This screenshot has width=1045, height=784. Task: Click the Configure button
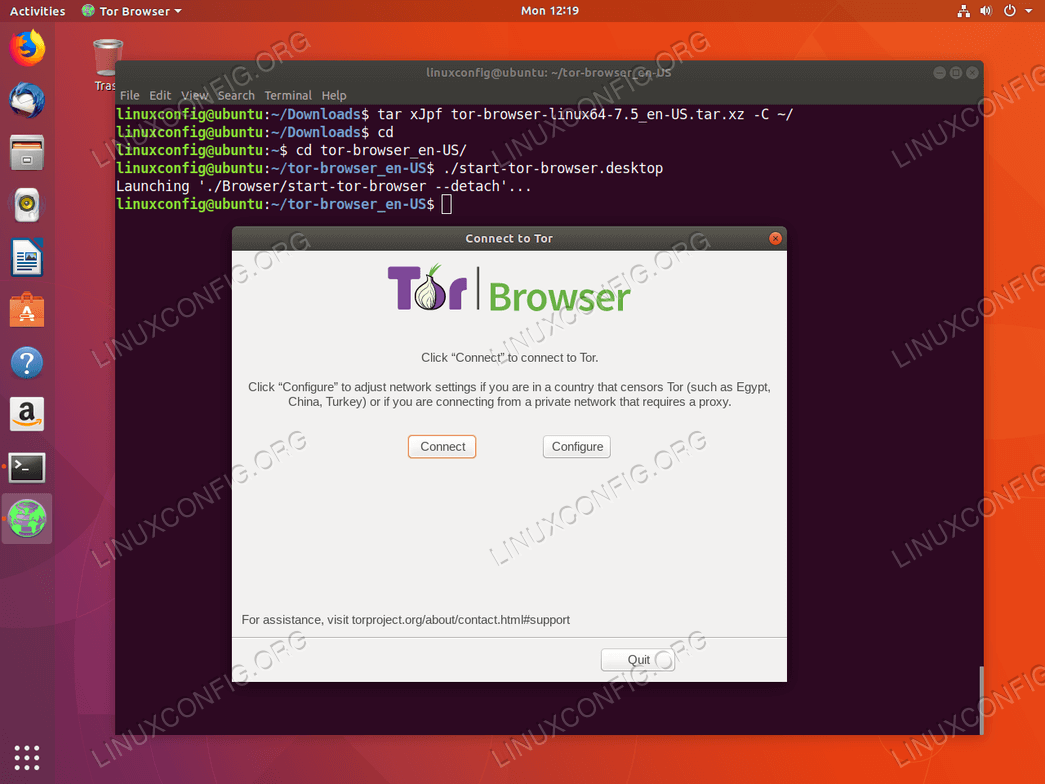coord(576,447)
